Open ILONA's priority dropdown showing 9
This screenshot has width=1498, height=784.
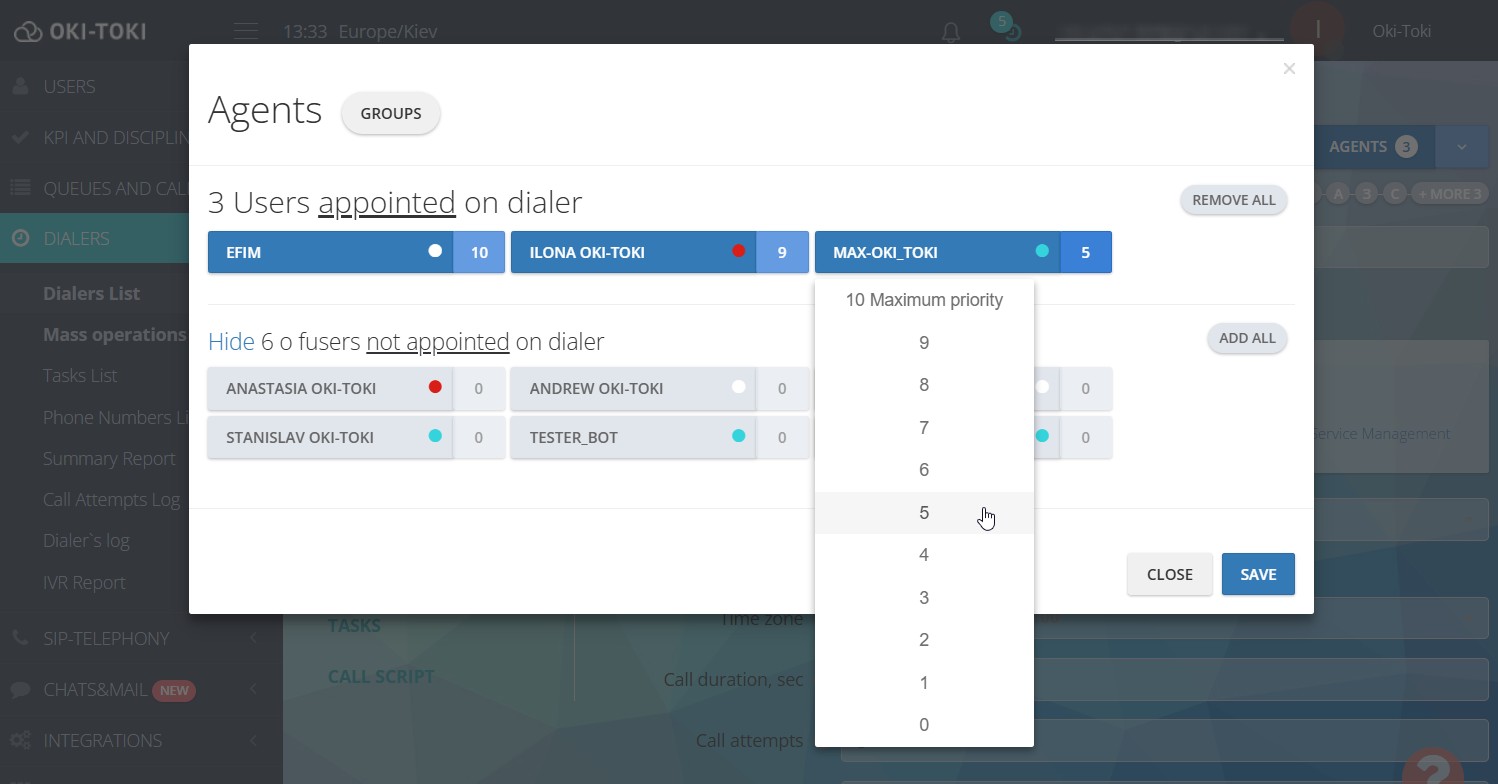click(x=782, y=252)
